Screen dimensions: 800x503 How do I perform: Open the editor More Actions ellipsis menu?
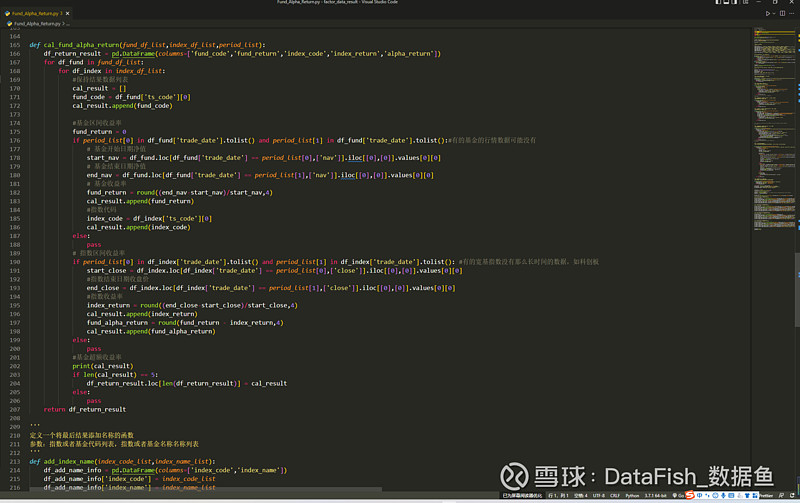[791, 13]
